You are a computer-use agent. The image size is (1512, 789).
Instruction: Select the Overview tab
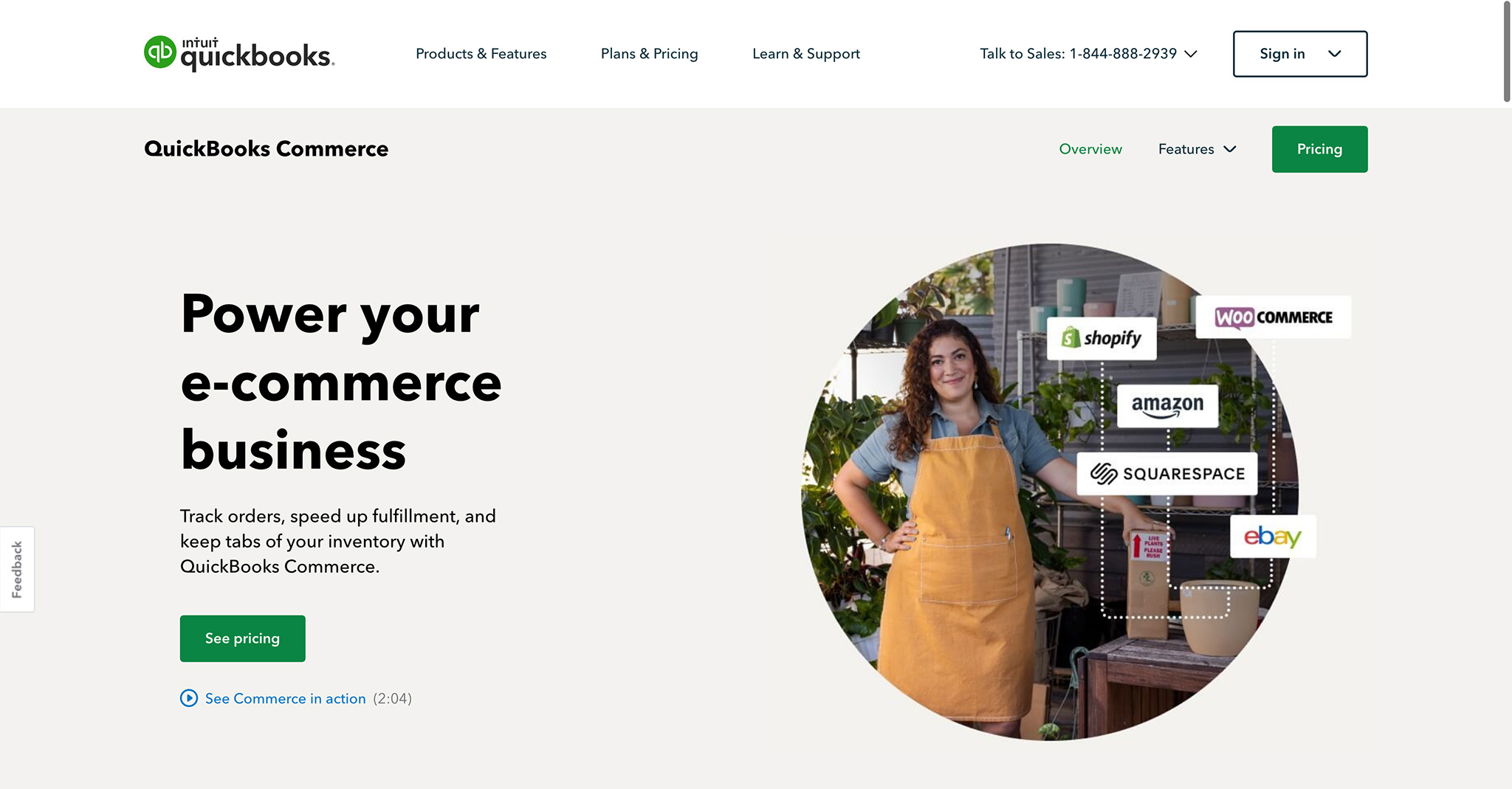point(1090,149)
